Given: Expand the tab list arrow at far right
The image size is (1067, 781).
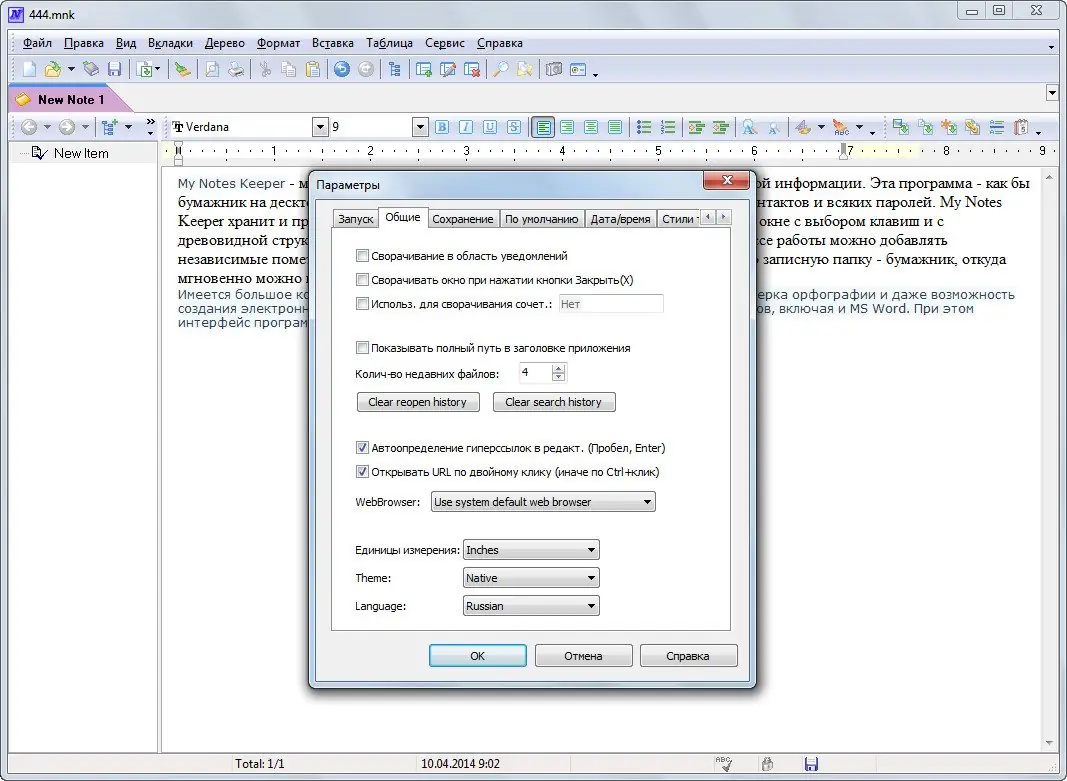Looking at the screenshot, I should pos(1050,92).
